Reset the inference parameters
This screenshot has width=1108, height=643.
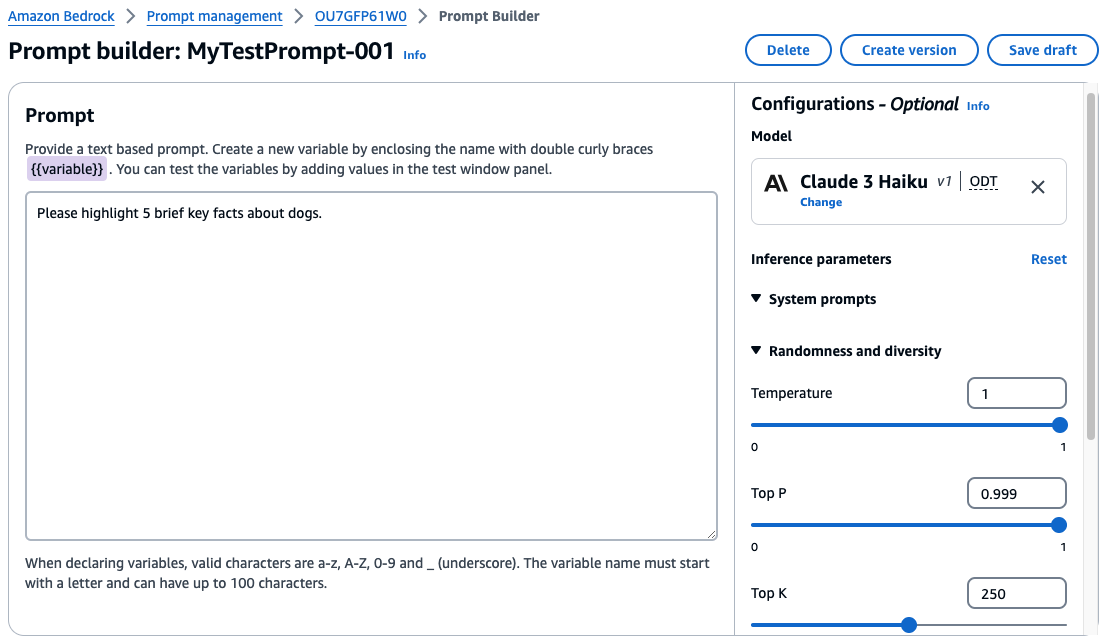(x=1049, y=259)
